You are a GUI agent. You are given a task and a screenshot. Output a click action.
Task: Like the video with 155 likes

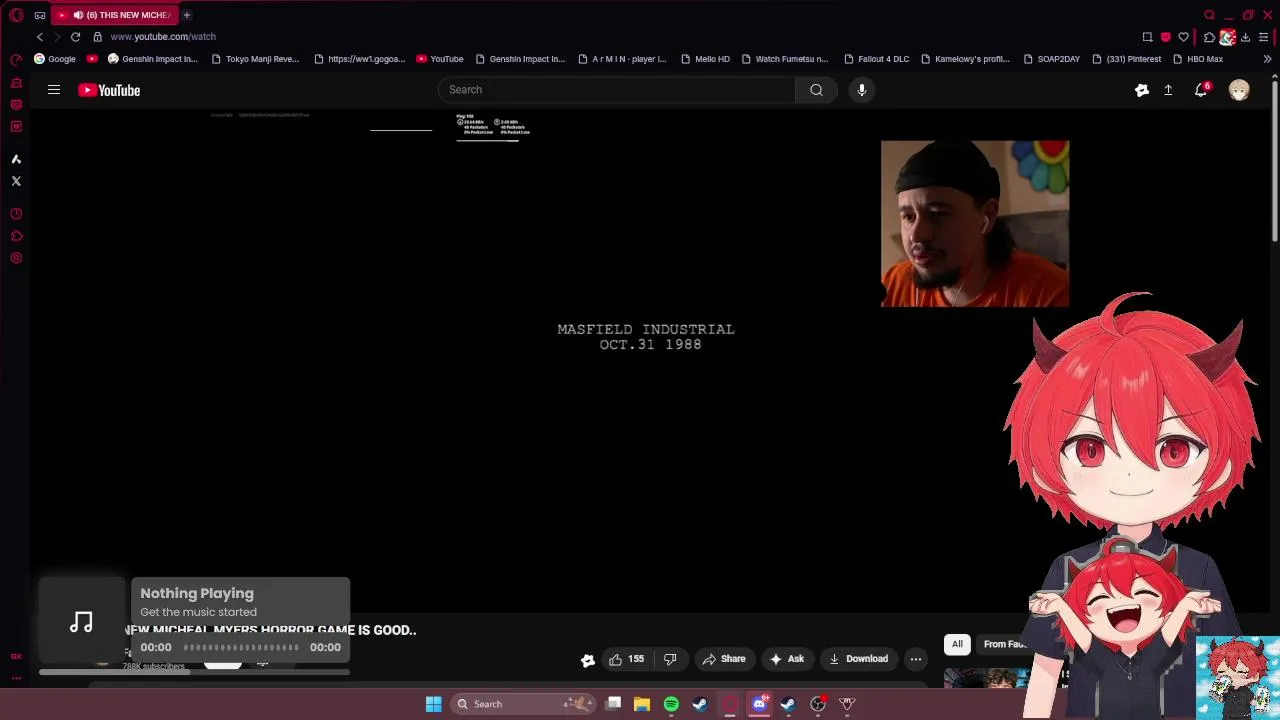tap(626, 659)
